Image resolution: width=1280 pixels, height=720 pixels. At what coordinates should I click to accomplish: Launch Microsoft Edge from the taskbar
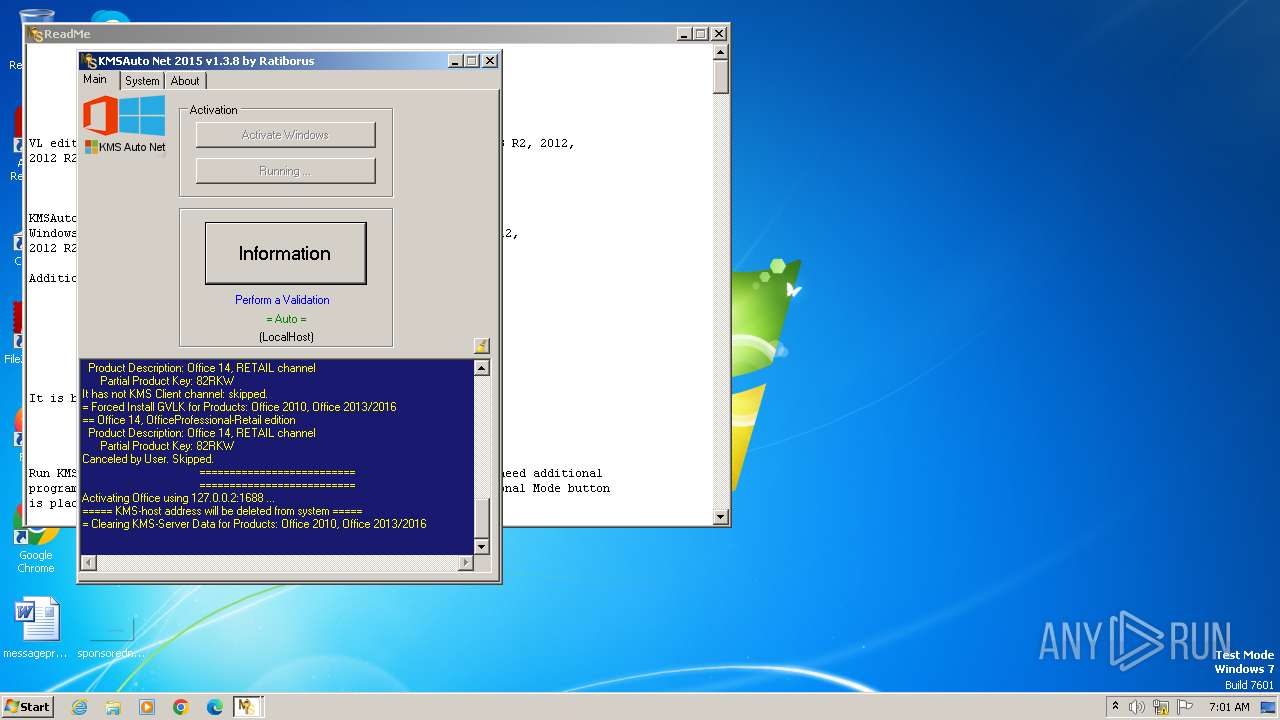point(215,707)
